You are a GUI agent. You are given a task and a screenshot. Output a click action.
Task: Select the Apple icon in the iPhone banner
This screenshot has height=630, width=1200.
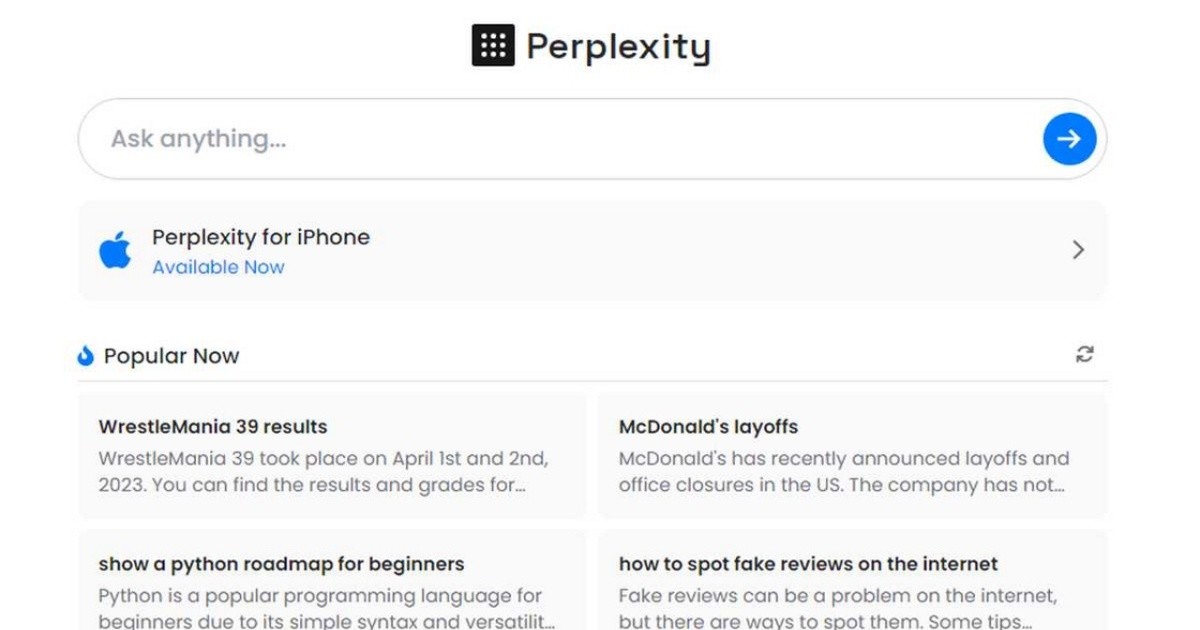[x=117, y=250]
